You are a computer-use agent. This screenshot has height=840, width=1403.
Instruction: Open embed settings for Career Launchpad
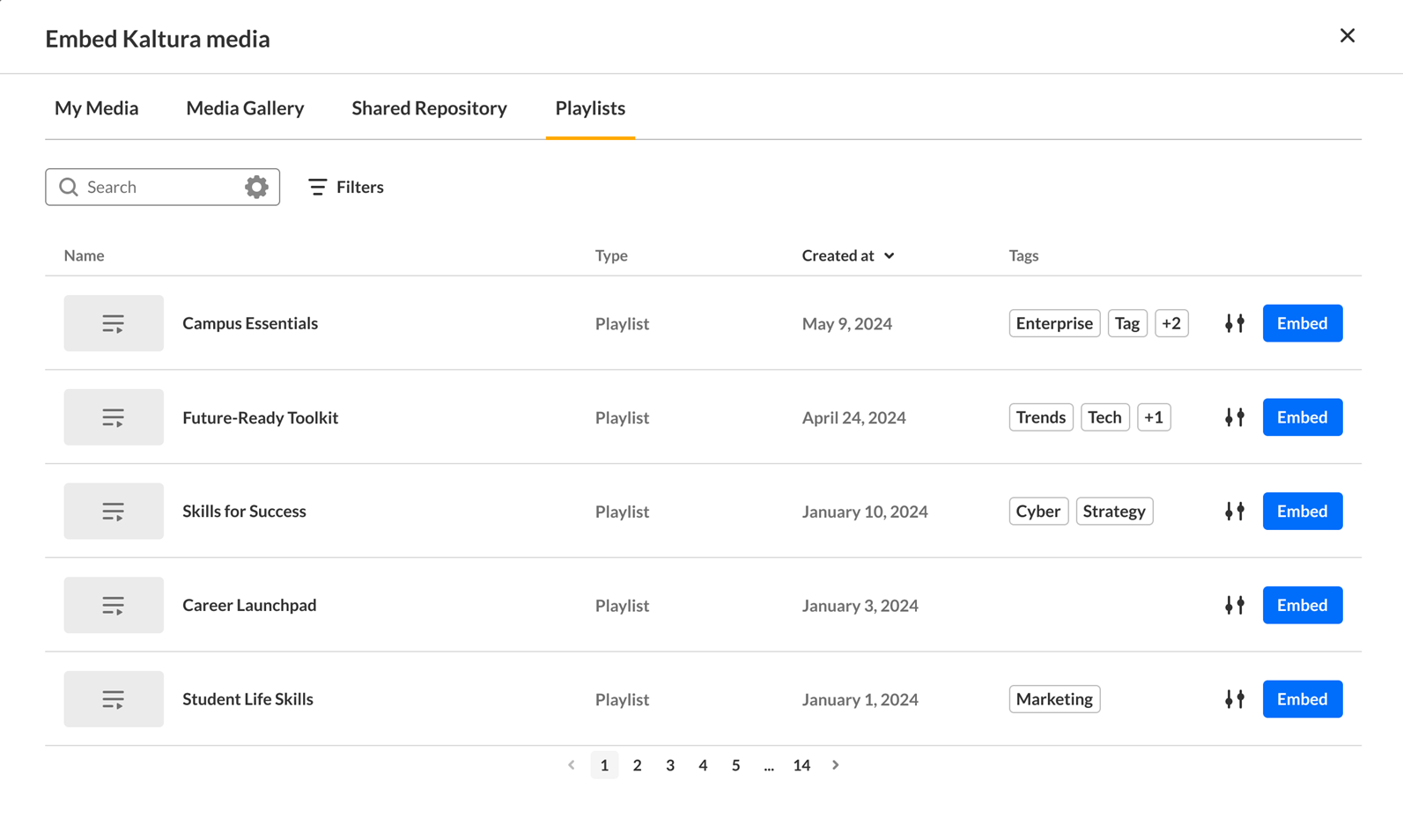coord(1234,605)
